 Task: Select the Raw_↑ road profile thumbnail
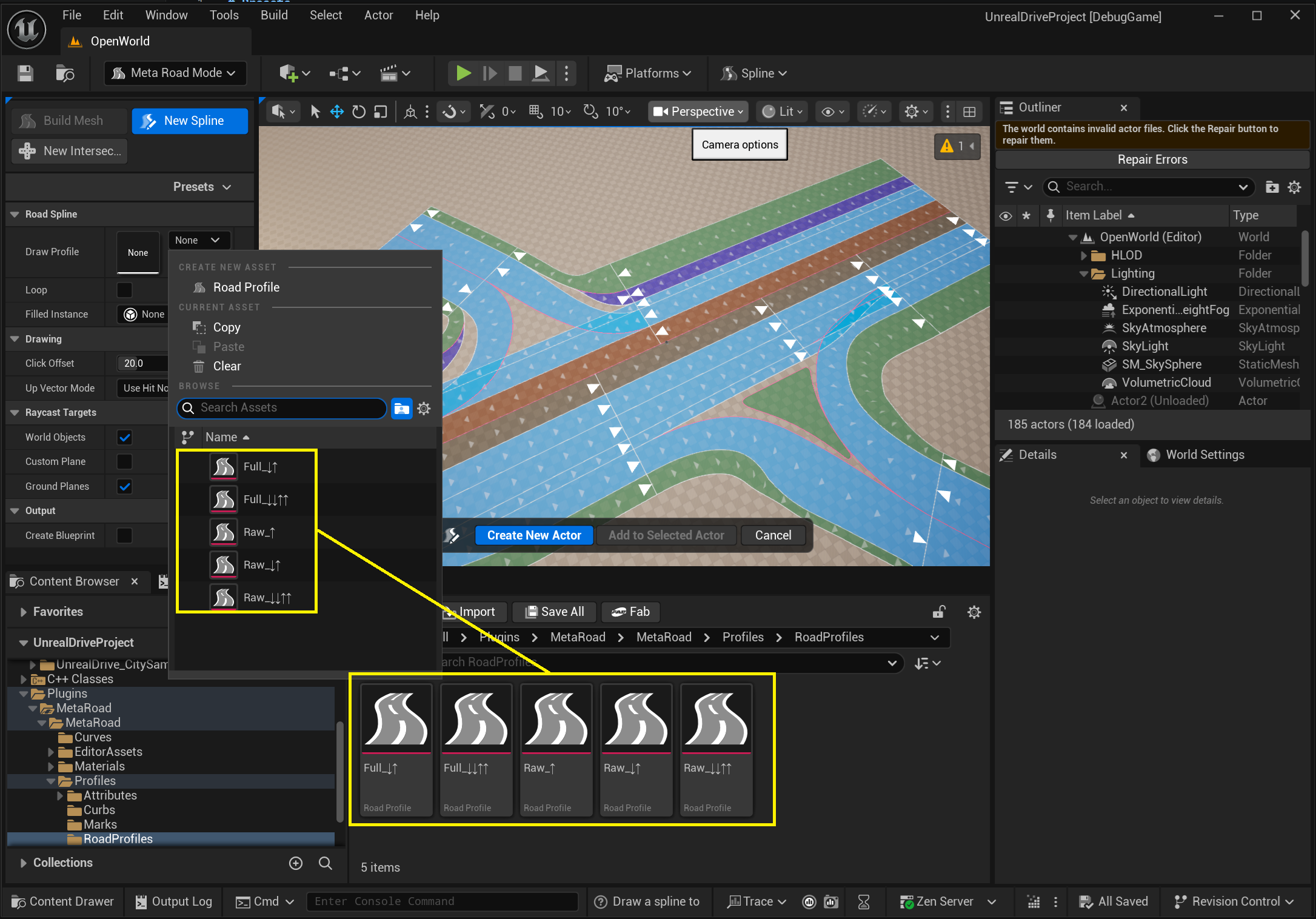coord(556,750)
